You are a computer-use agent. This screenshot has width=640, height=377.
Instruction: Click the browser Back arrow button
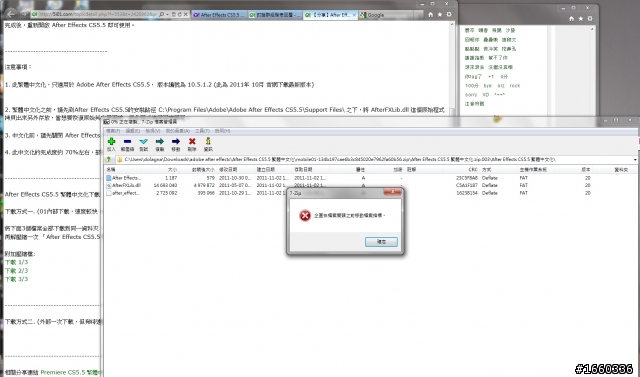point(11,14)
